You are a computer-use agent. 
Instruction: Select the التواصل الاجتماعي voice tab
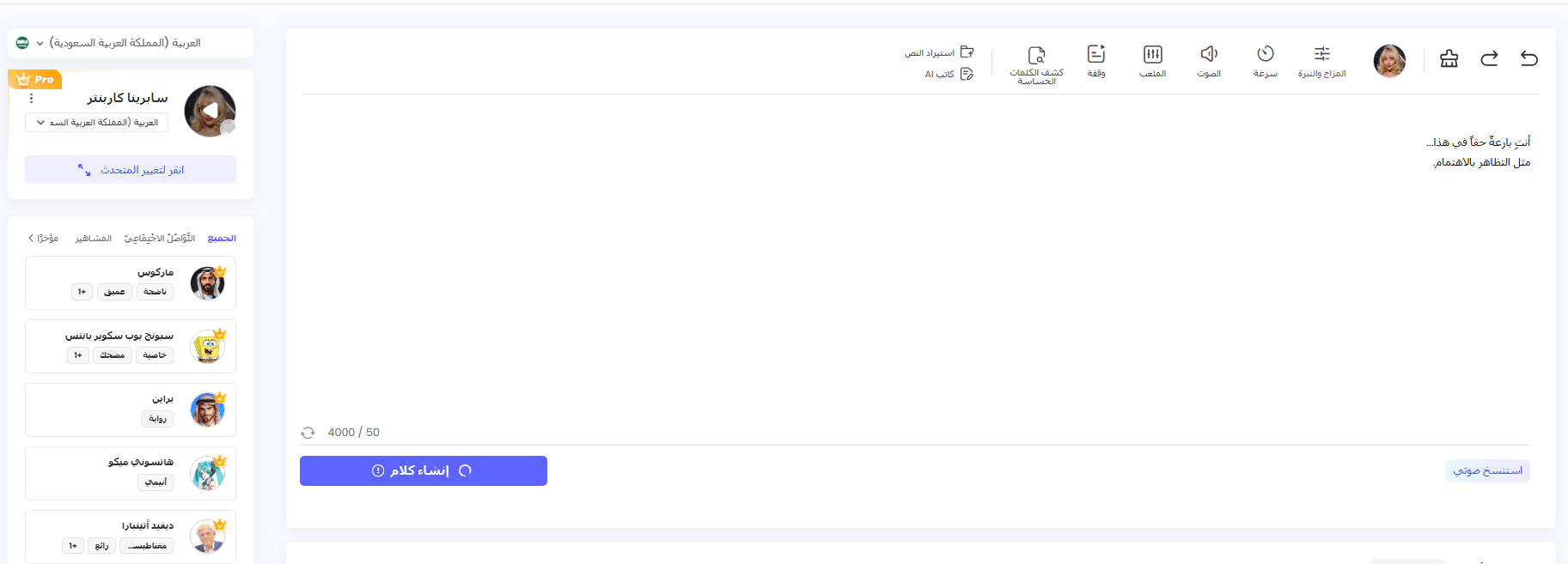pos(160,239)
